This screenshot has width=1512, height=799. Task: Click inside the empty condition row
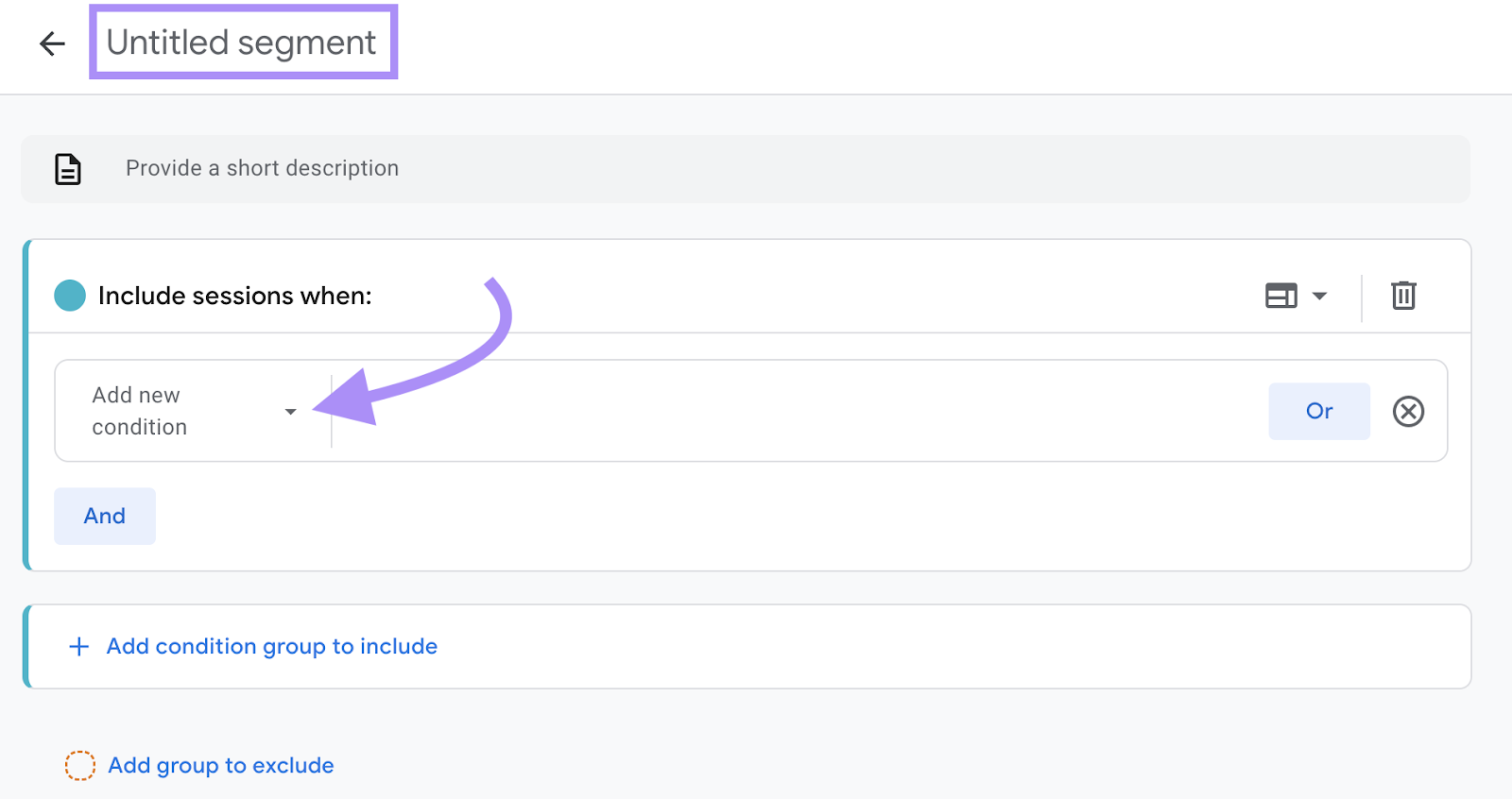tap(756, 411)
